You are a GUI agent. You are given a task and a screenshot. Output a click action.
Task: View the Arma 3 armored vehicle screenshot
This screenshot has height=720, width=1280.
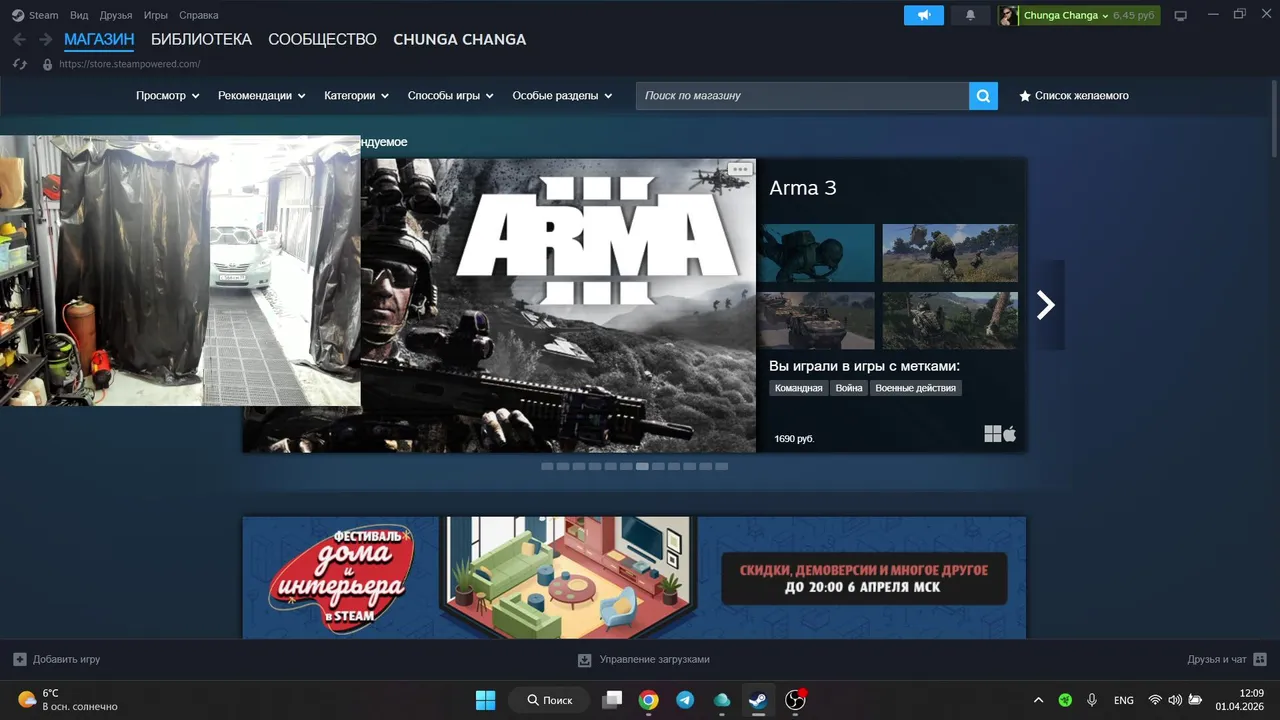pos(816,320)
